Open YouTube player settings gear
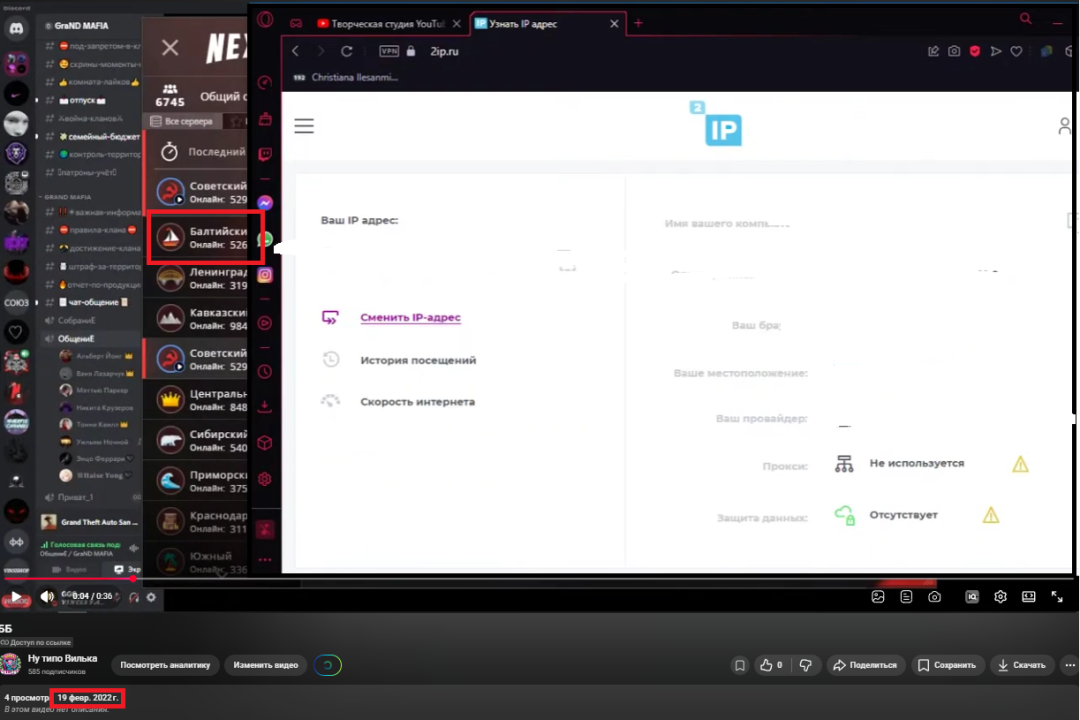Screen dimensions: 1080x720 coord(1000,597)
